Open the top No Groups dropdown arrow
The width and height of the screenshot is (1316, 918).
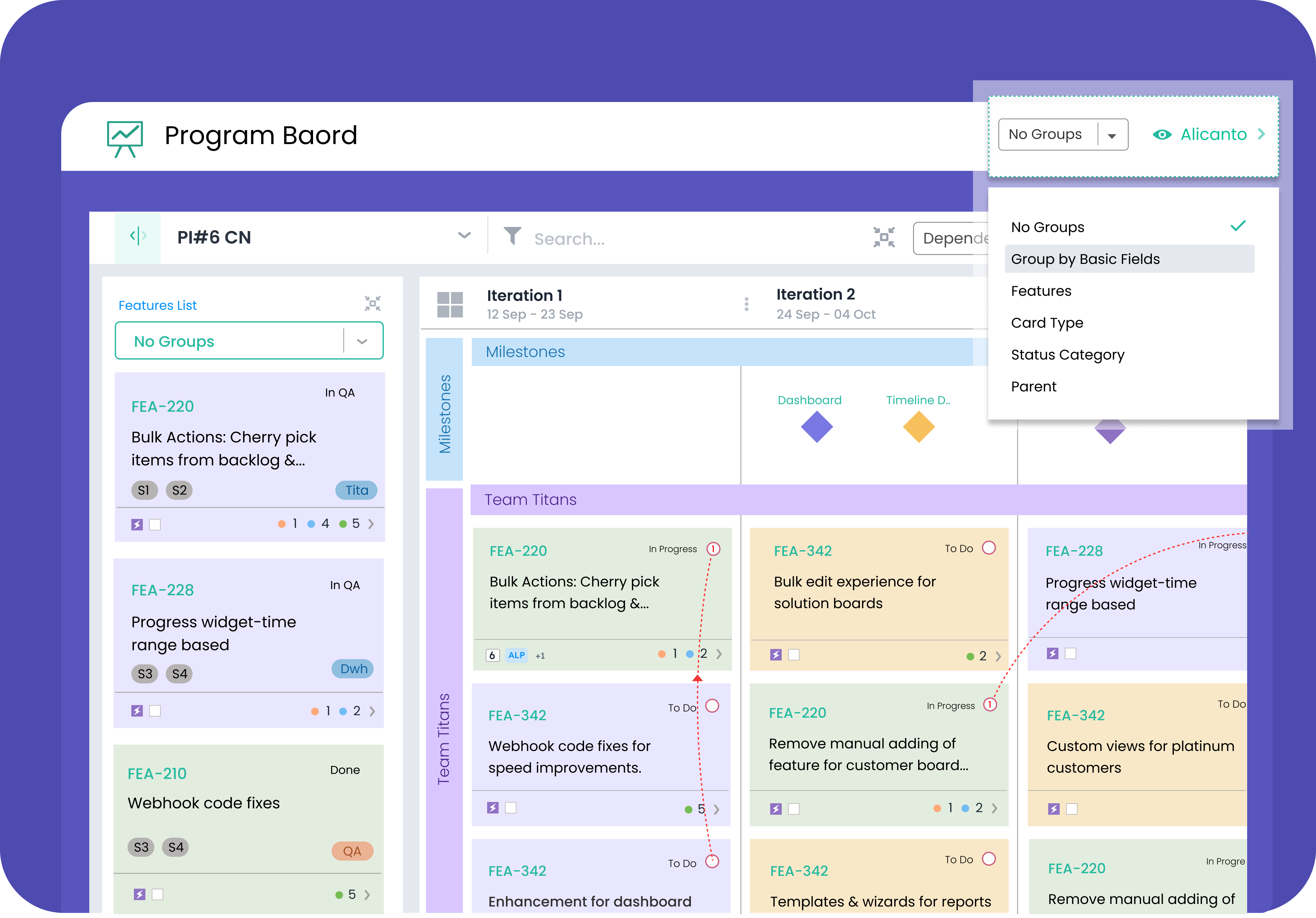[x=1111, y=136]
